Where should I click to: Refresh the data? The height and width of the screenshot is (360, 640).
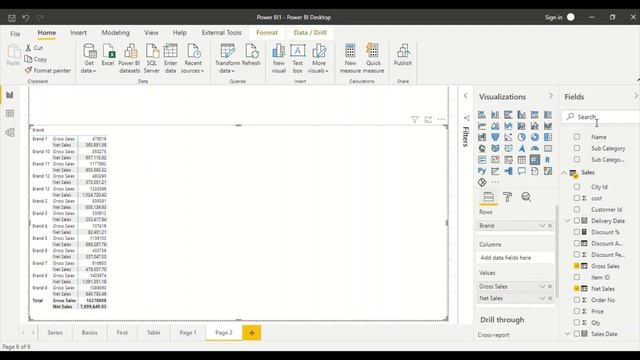[x=251, y=55]
